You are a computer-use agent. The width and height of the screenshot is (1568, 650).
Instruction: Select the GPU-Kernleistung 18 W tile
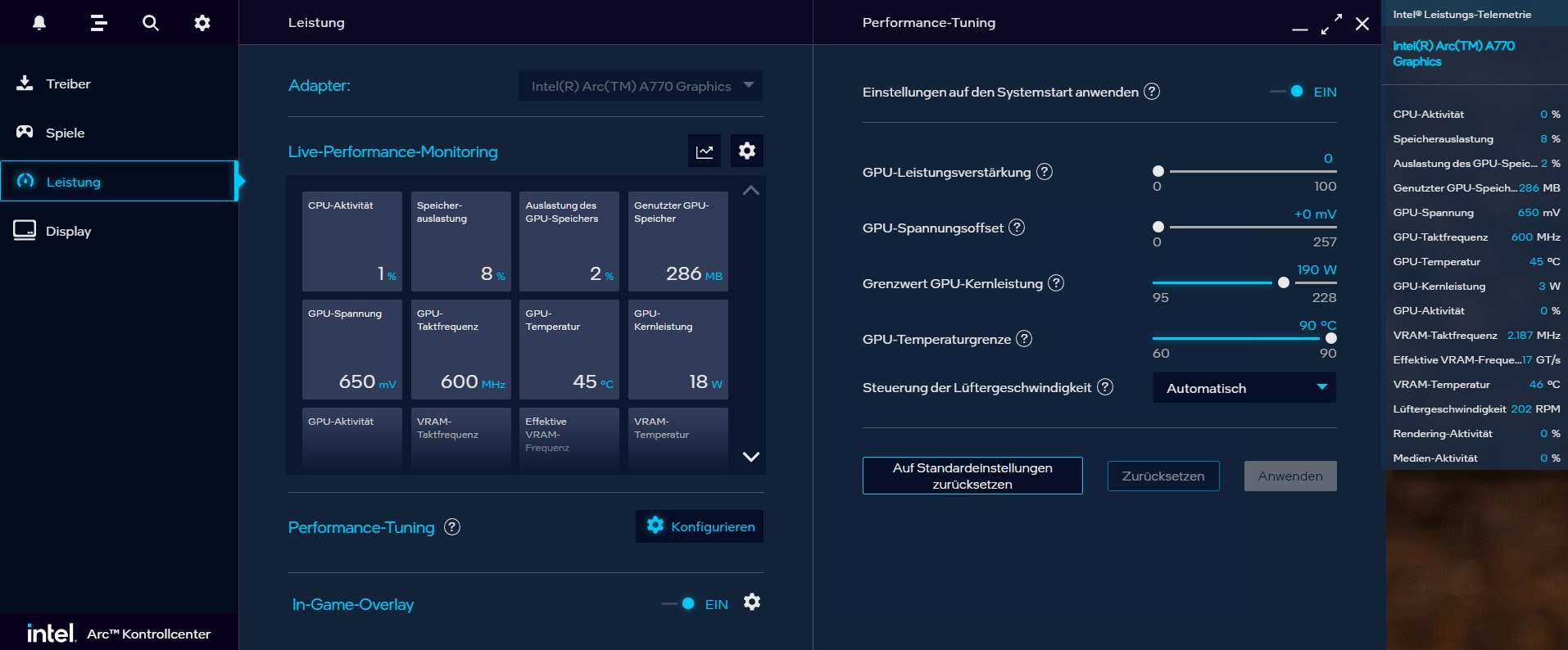coord(678,350)
